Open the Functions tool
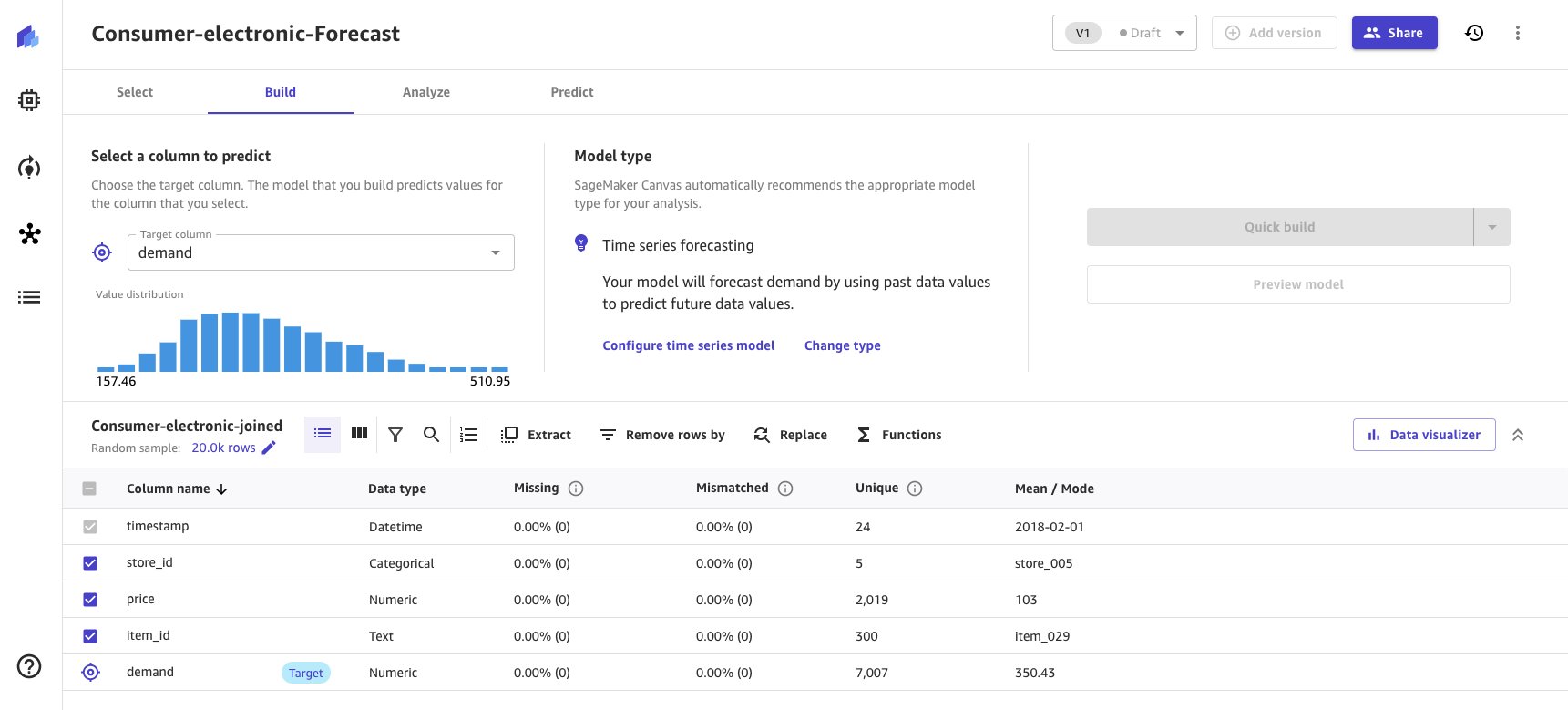 click(x=899, y=435)
